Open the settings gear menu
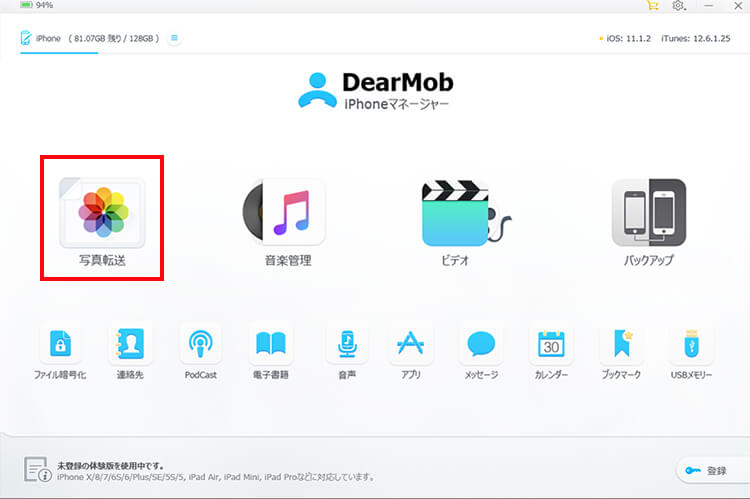 tap(679, 6)
